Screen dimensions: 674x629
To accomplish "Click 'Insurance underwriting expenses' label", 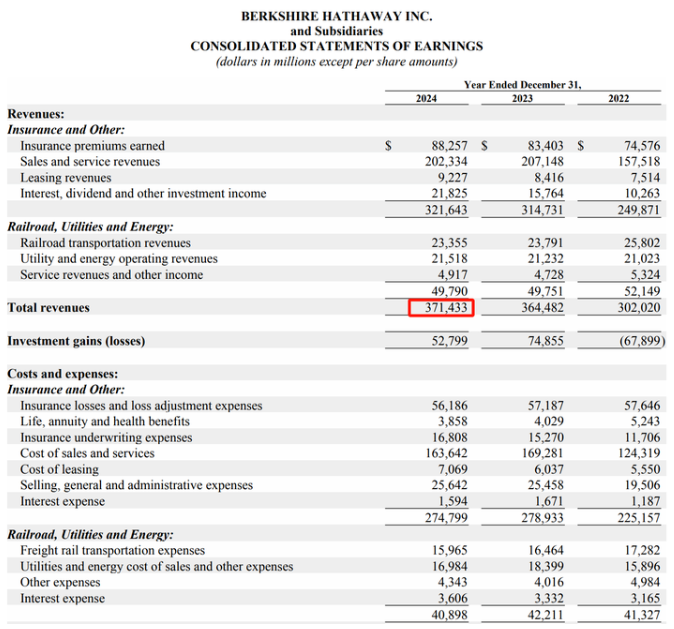I will (x=106, y=438).
